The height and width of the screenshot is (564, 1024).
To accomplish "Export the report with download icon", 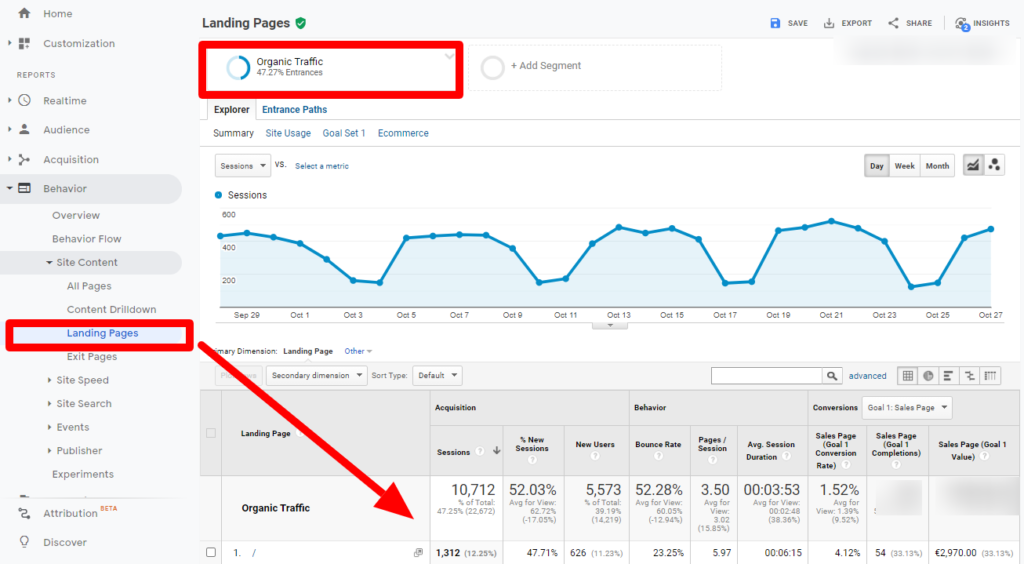I will pyautogui.click(x=829, y=23).
